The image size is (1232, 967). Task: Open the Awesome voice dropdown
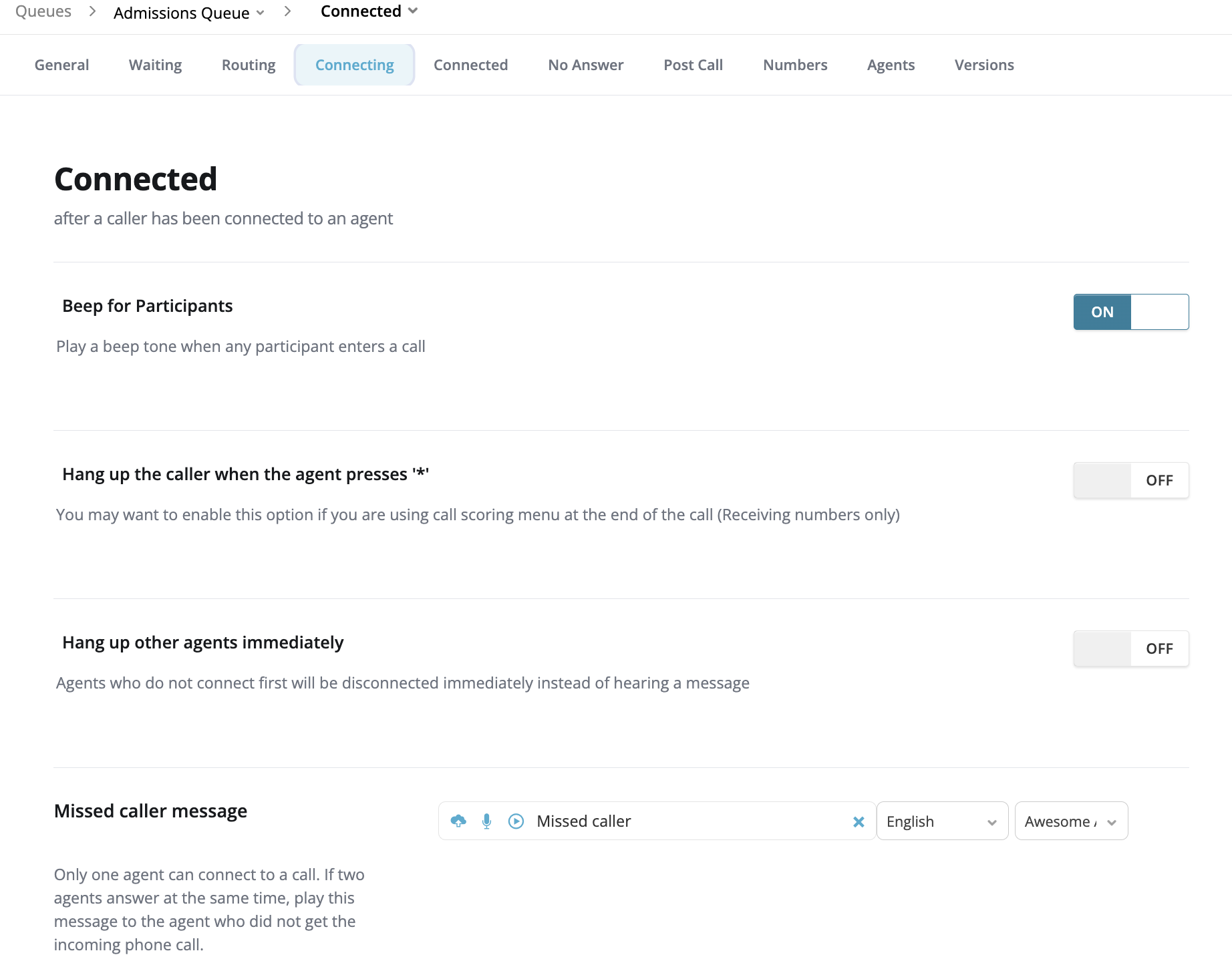[1071, 821]
